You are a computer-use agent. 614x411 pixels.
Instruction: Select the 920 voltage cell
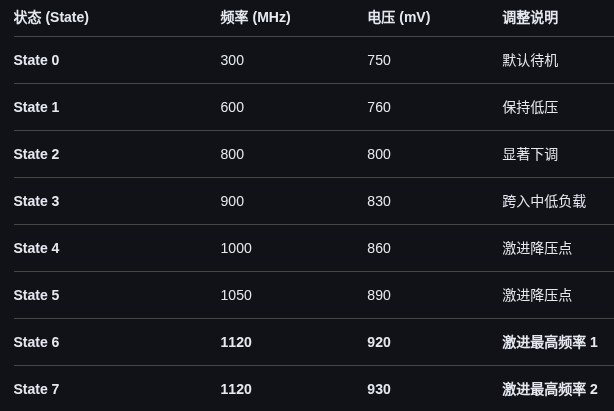click(x=379, y=342)
